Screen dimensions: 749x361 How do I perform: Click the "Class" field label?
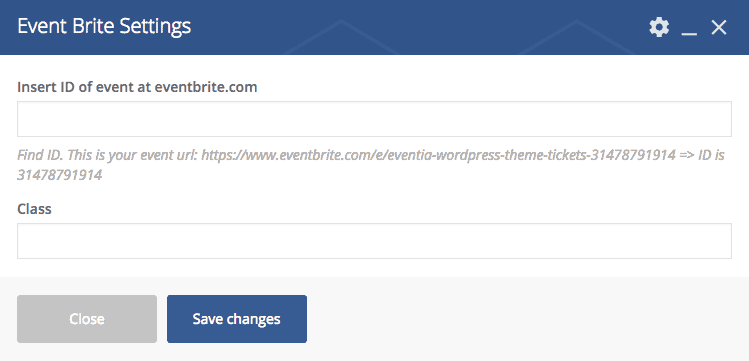[x=34, y=209]
